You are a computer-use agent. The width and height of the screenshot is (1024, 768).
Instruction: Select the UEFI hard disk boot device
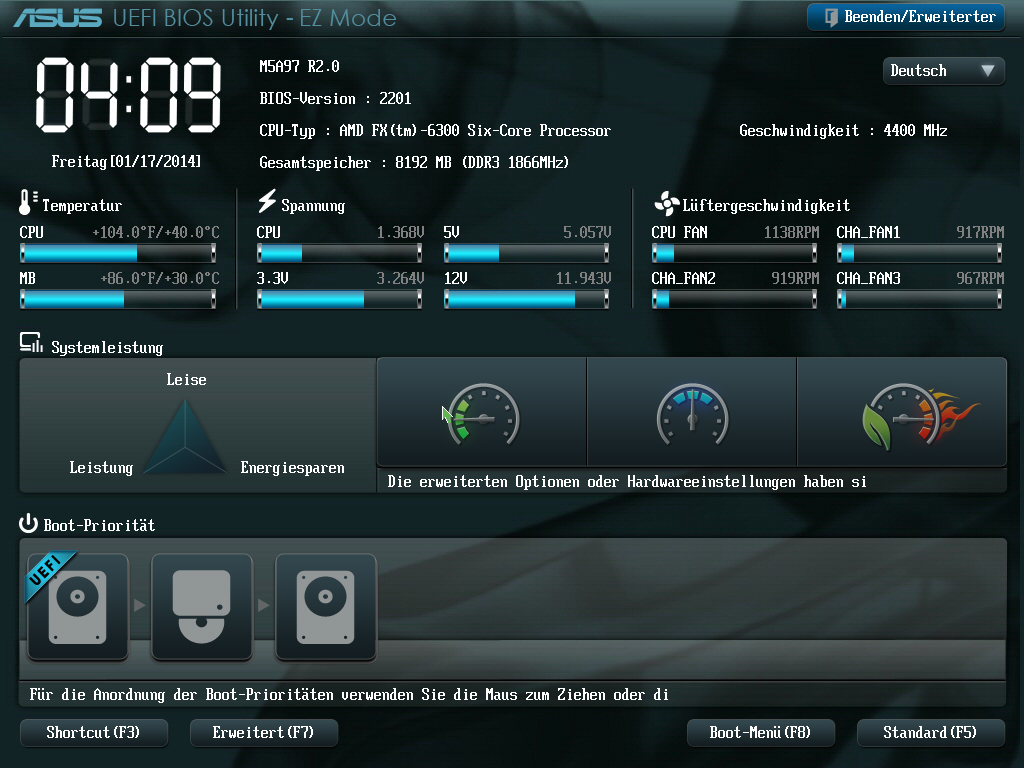[x=78, y=607]
